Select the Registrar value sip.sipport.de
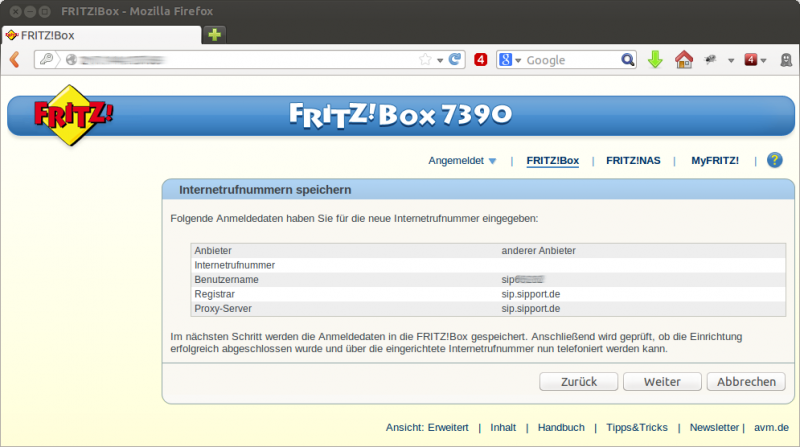This screenshot has width=800, height=447. tap(531, 294)
